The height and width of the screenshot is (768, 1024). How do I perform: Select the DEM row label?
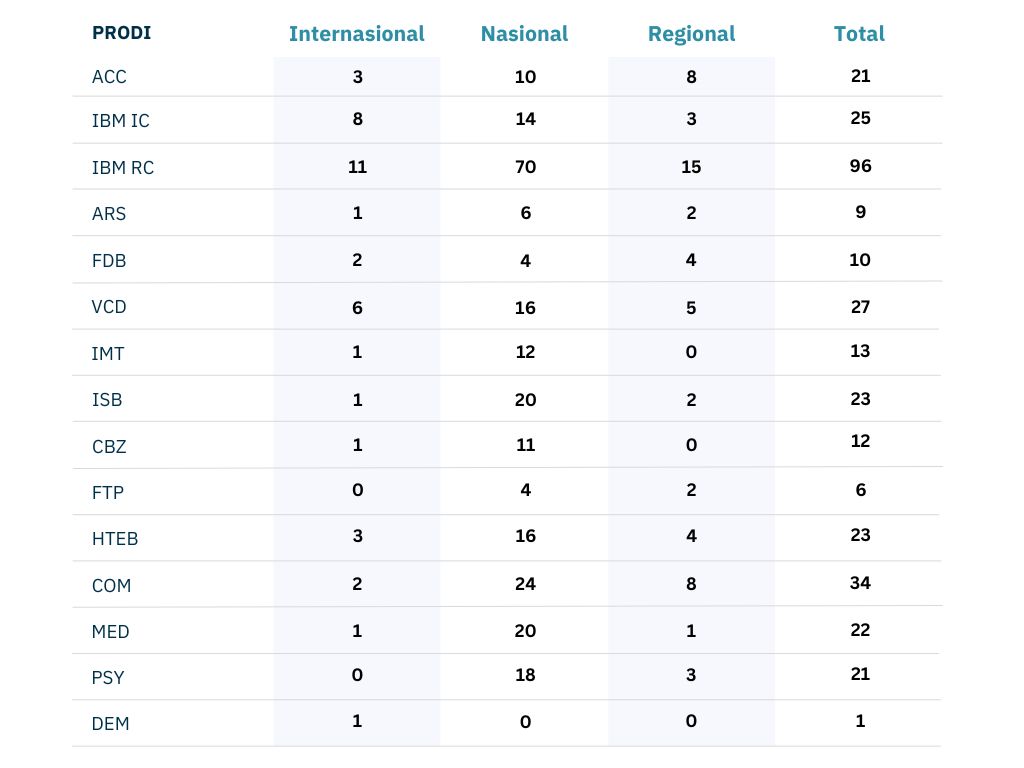pos(110,724)
